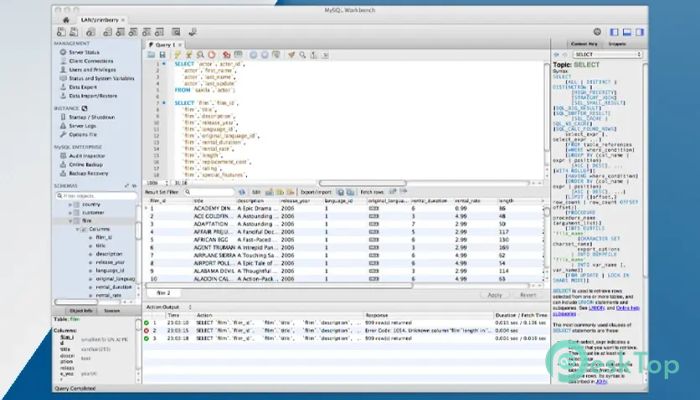Screen dimensions: 700x400
Task: Open an SQL script file from the main toolbar
Action: (74, 32)
